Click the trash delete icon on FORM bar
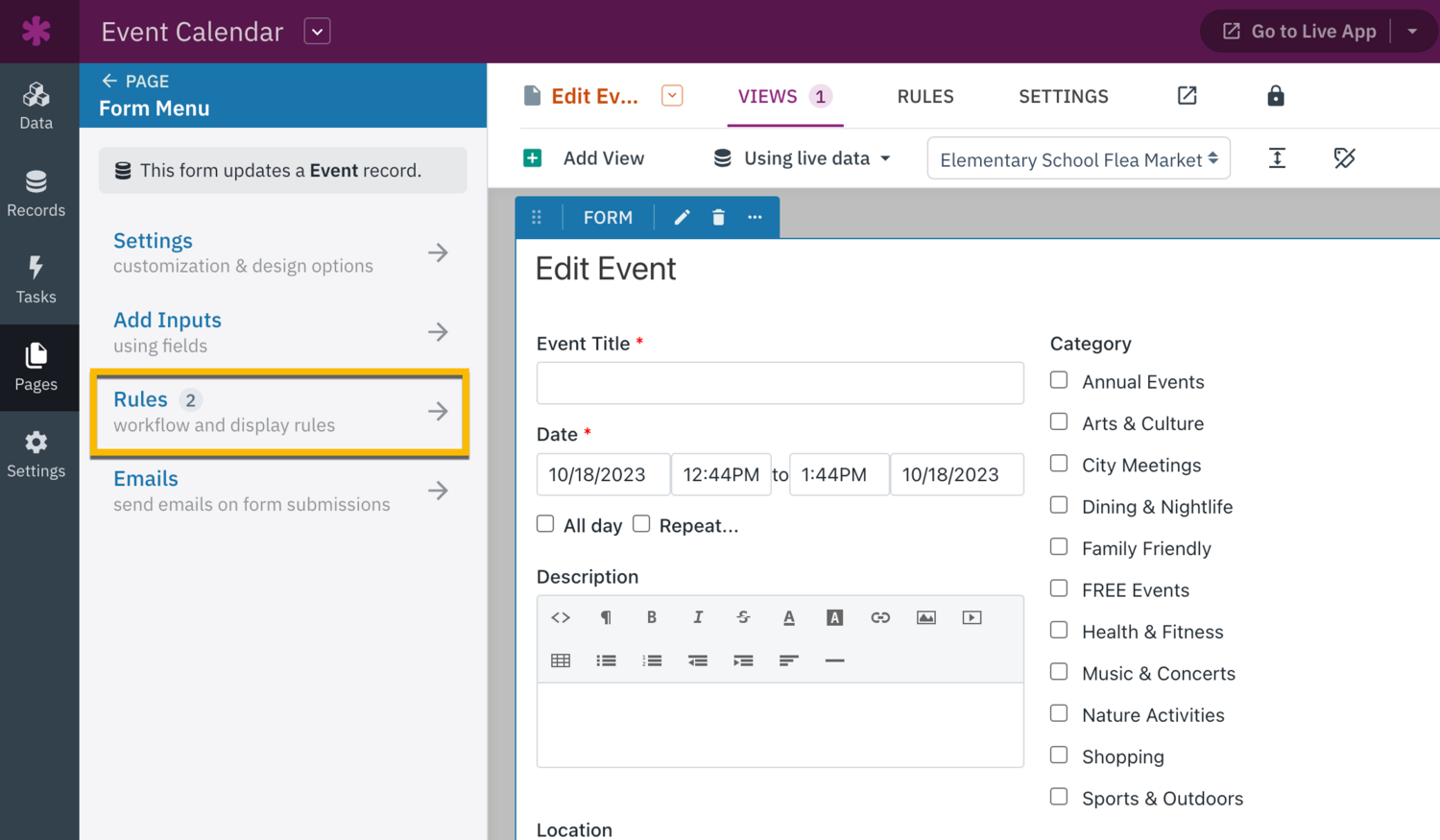 click(x=718, y=218)
